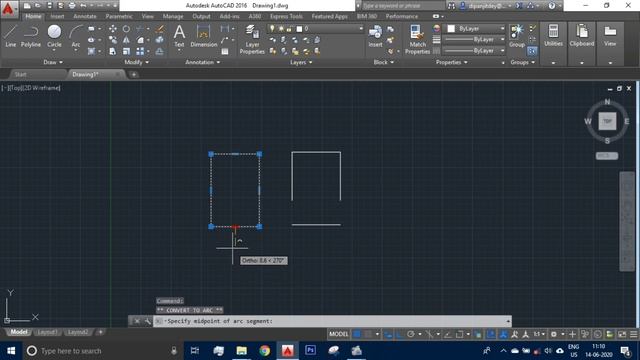Screen dimensions: 640x360
Task: Expand the Properties panel
Action: [451, 62]
